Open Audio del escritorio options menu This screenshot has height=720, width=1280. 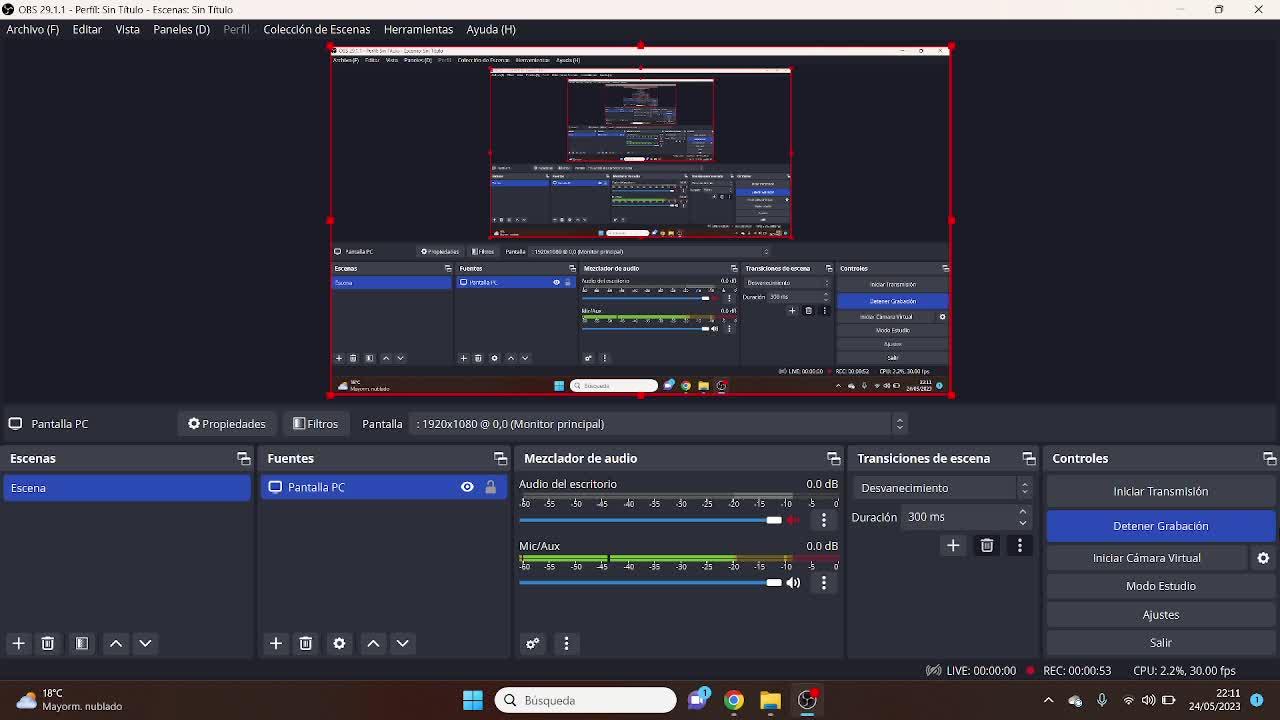coord(824,520)
